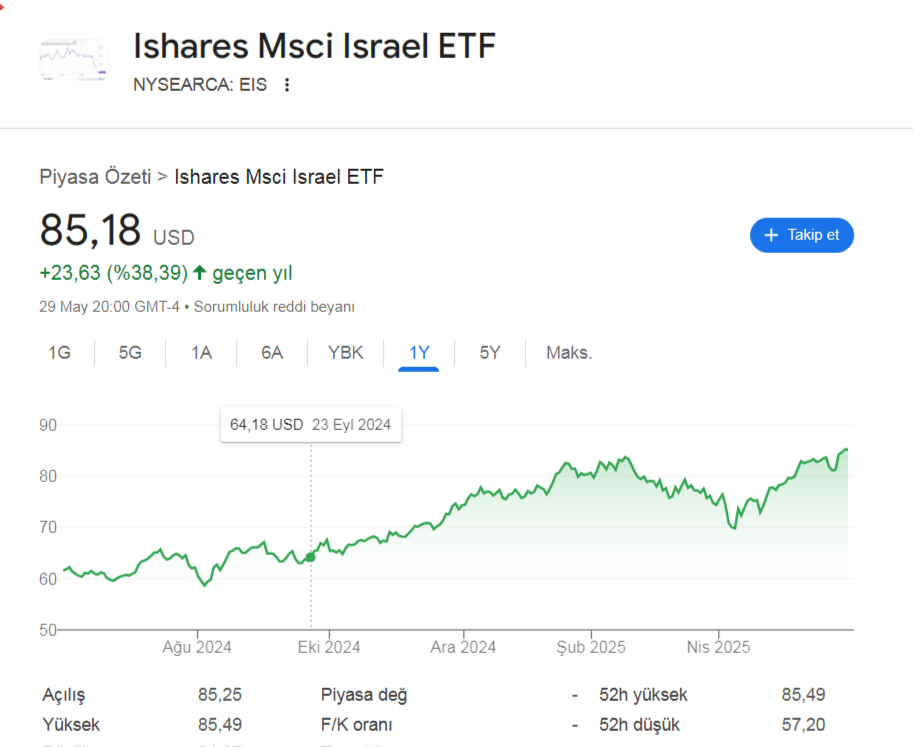Click the 64,18 USD chart tooltip
Image resolution: width=913 pixels, height=747 pixels.
coord(310,424)
